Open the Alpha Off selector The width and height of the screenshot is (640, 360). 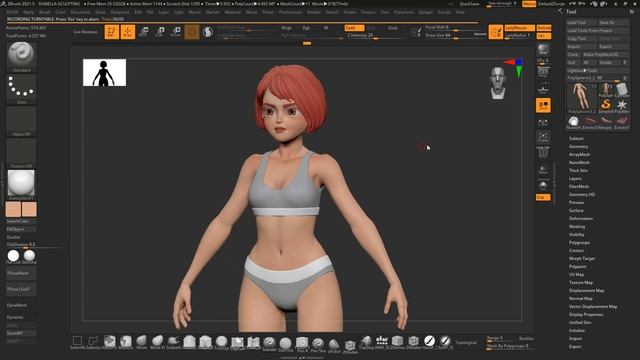pyautogui.click(x=21, y=121)
